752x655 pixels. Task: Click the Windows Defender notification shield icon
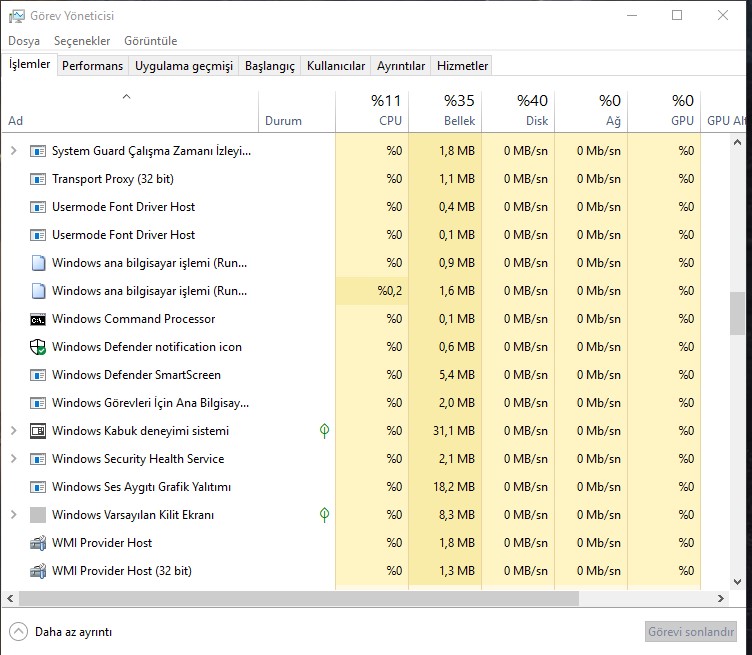pyautogui.click(x=38, y=347)
